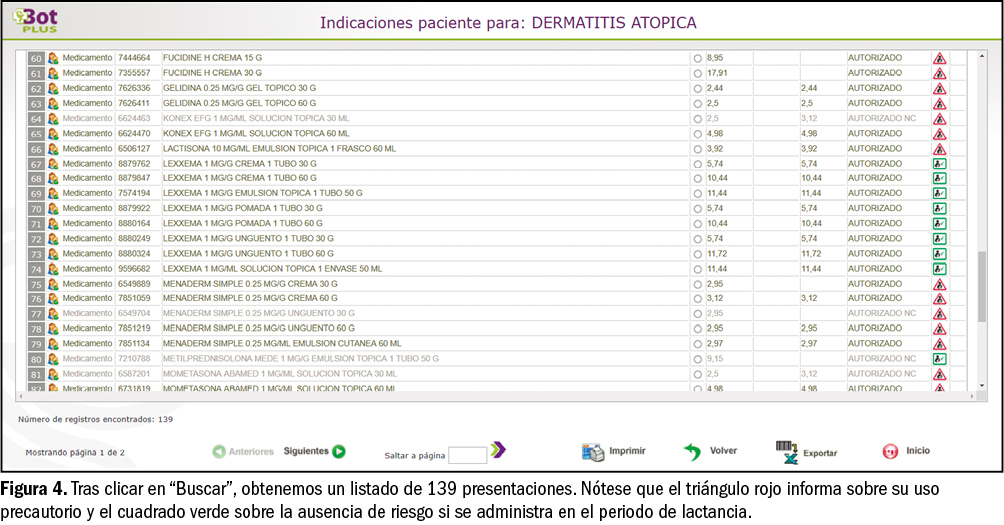Click the green Volver back arrow icon

[x=692, y=452]
